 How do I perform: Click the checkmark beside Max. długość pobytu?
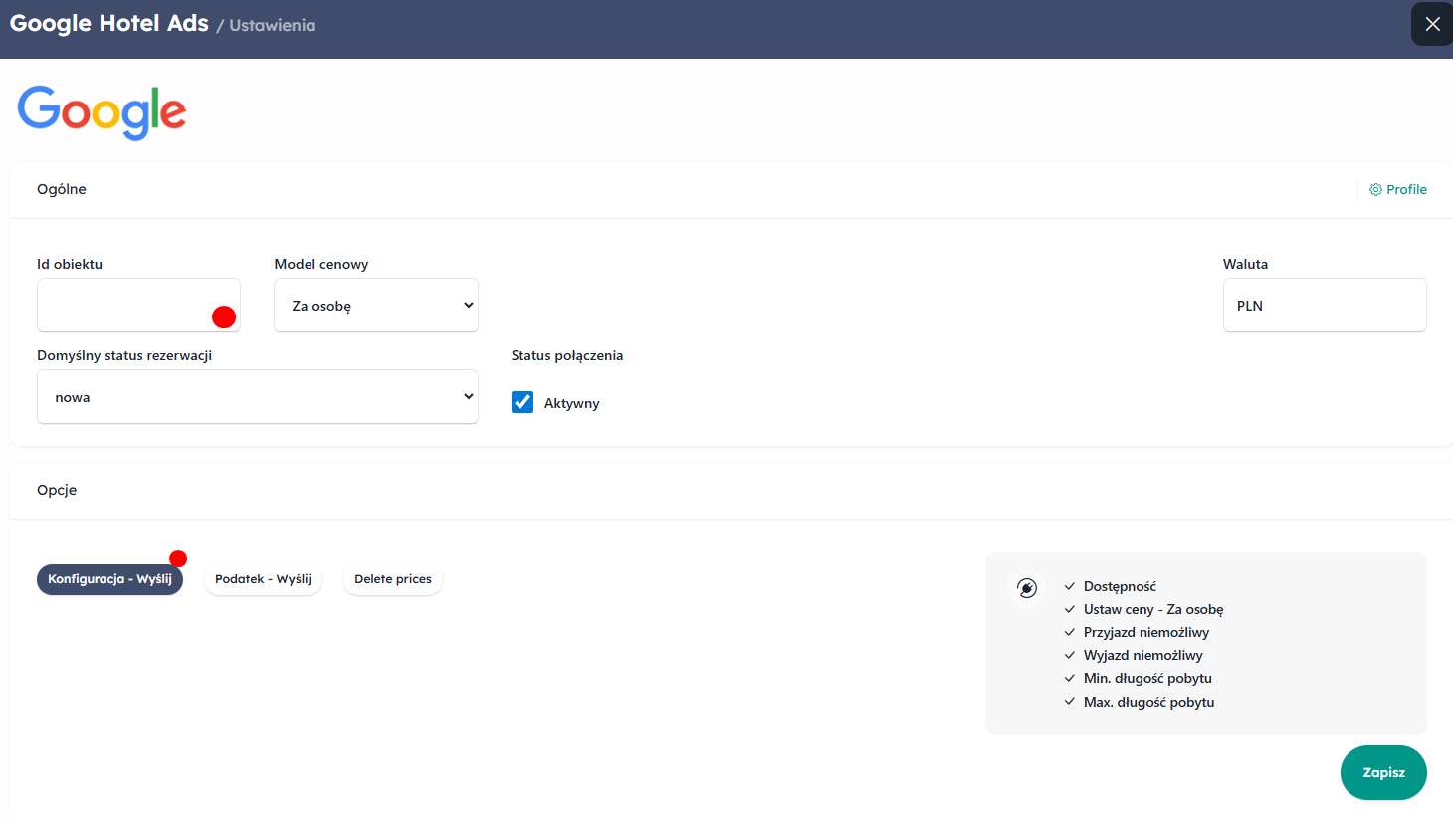[1070, 702]
